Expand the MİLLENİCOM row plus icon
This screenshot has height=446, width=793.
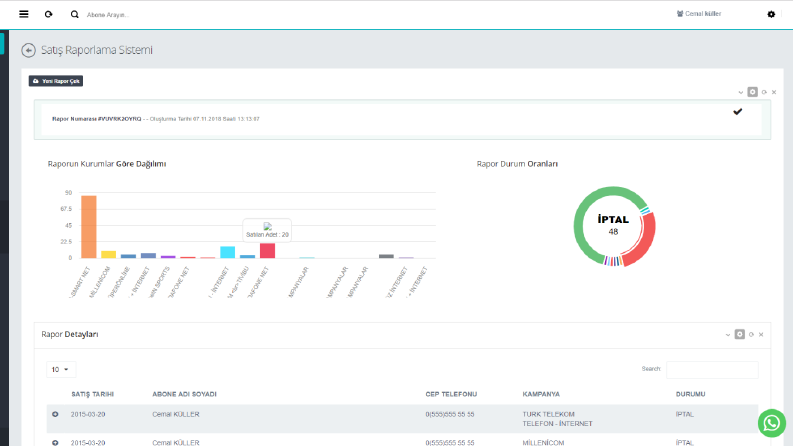coord(55,442)
